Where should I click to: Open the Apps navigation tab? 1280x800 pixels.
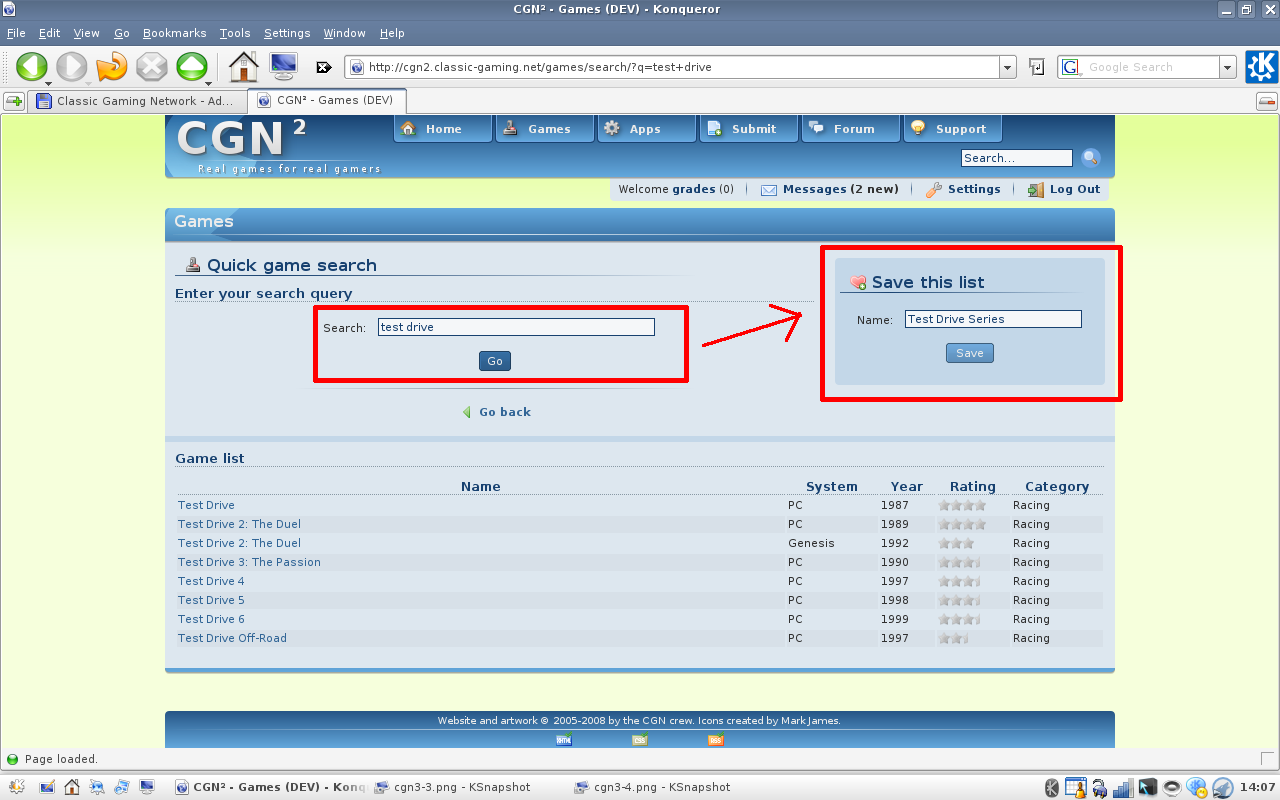click(x=646, y=129)
